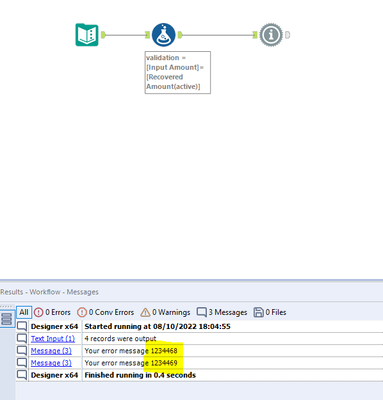Image resolution: width=383 pixels, height=400 pixels.
Task: Click the Message tool input anchor
Action: click(255, 35)
